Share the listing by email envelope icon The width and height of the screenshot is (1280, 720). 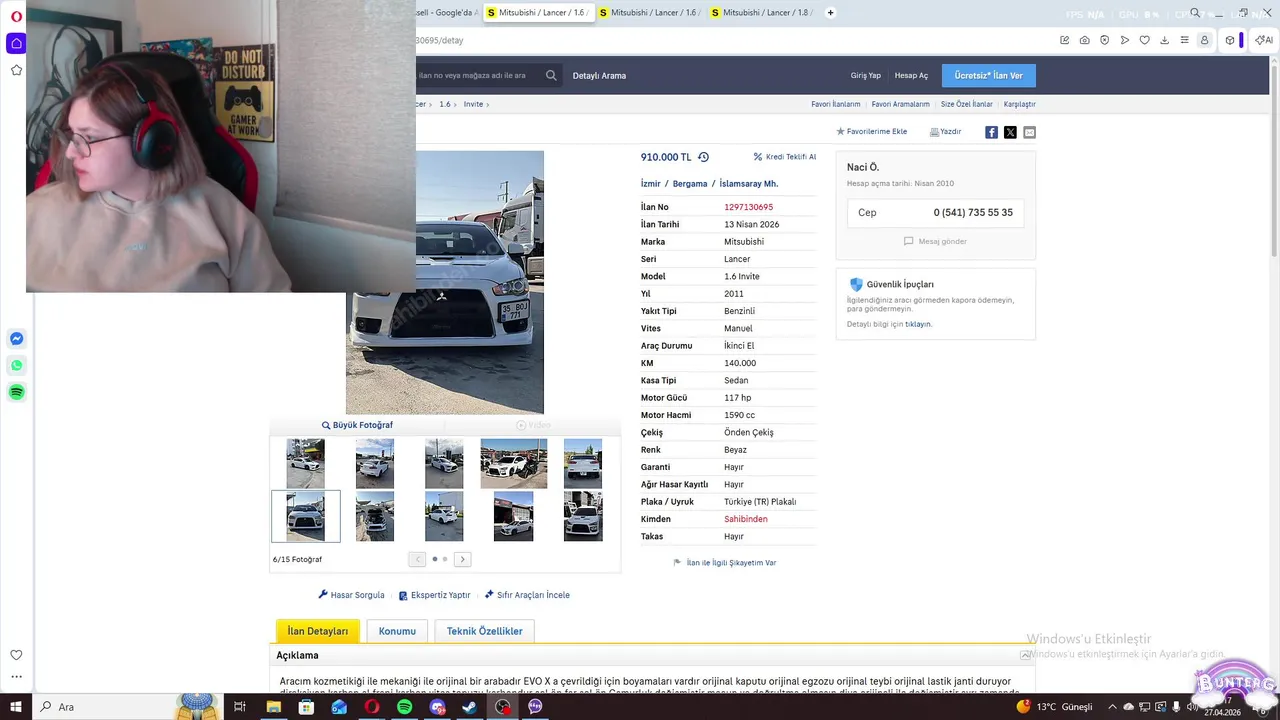[x=1029, y=132]
